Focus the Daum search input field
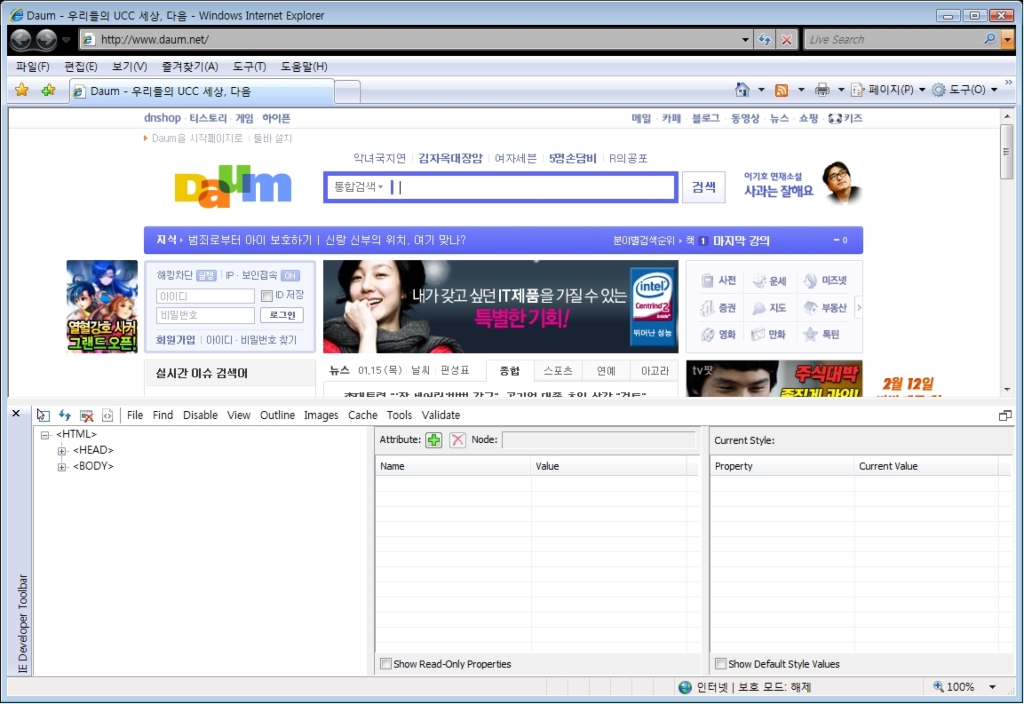The width and height of the screenshot is (1024, 704). 532,187
